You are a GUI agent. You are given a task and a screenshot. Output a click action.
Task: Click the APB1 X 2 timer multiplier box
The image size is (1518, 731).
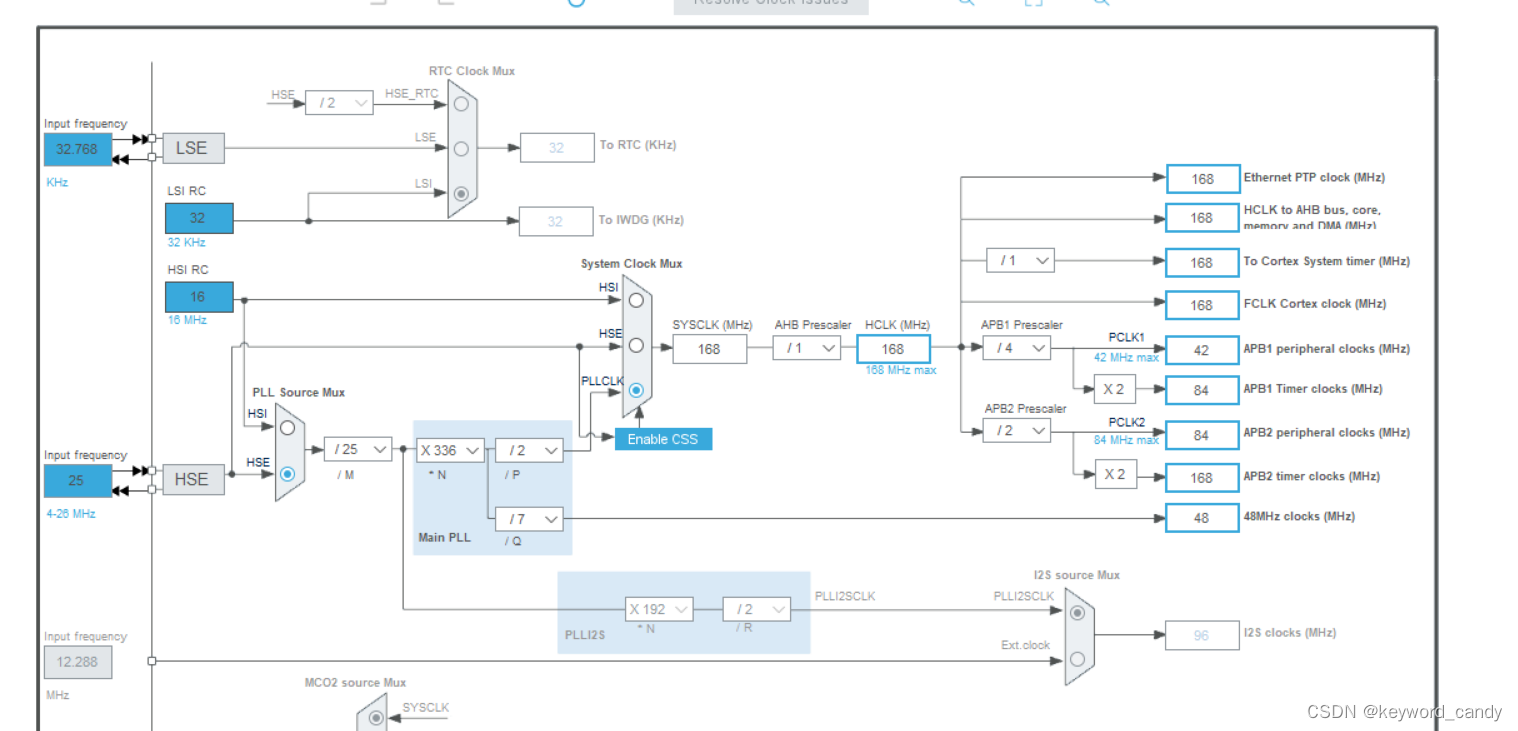click(x=1114, y=389)
